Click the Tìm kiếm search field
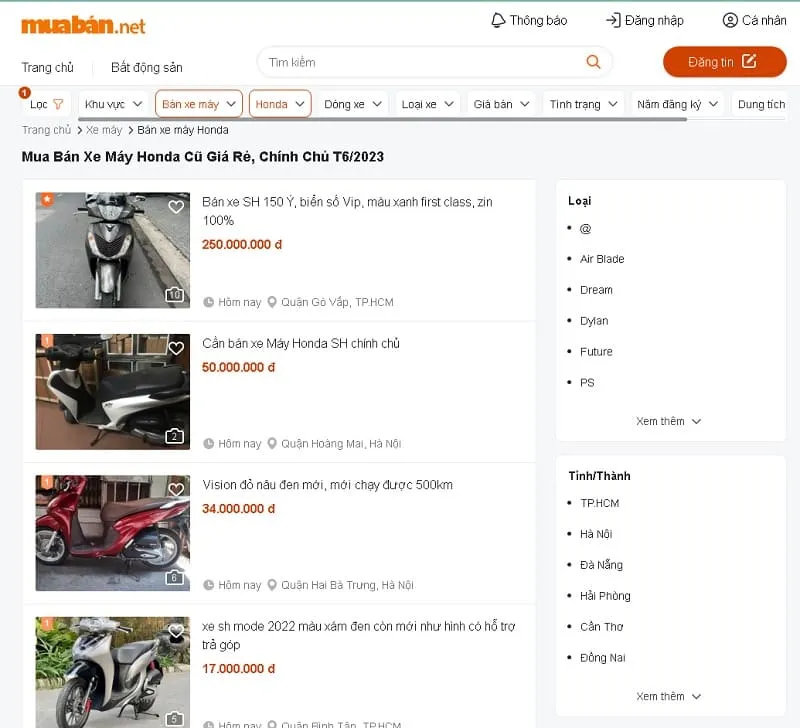Screen dimensions: 800x728 click(420, 62)
